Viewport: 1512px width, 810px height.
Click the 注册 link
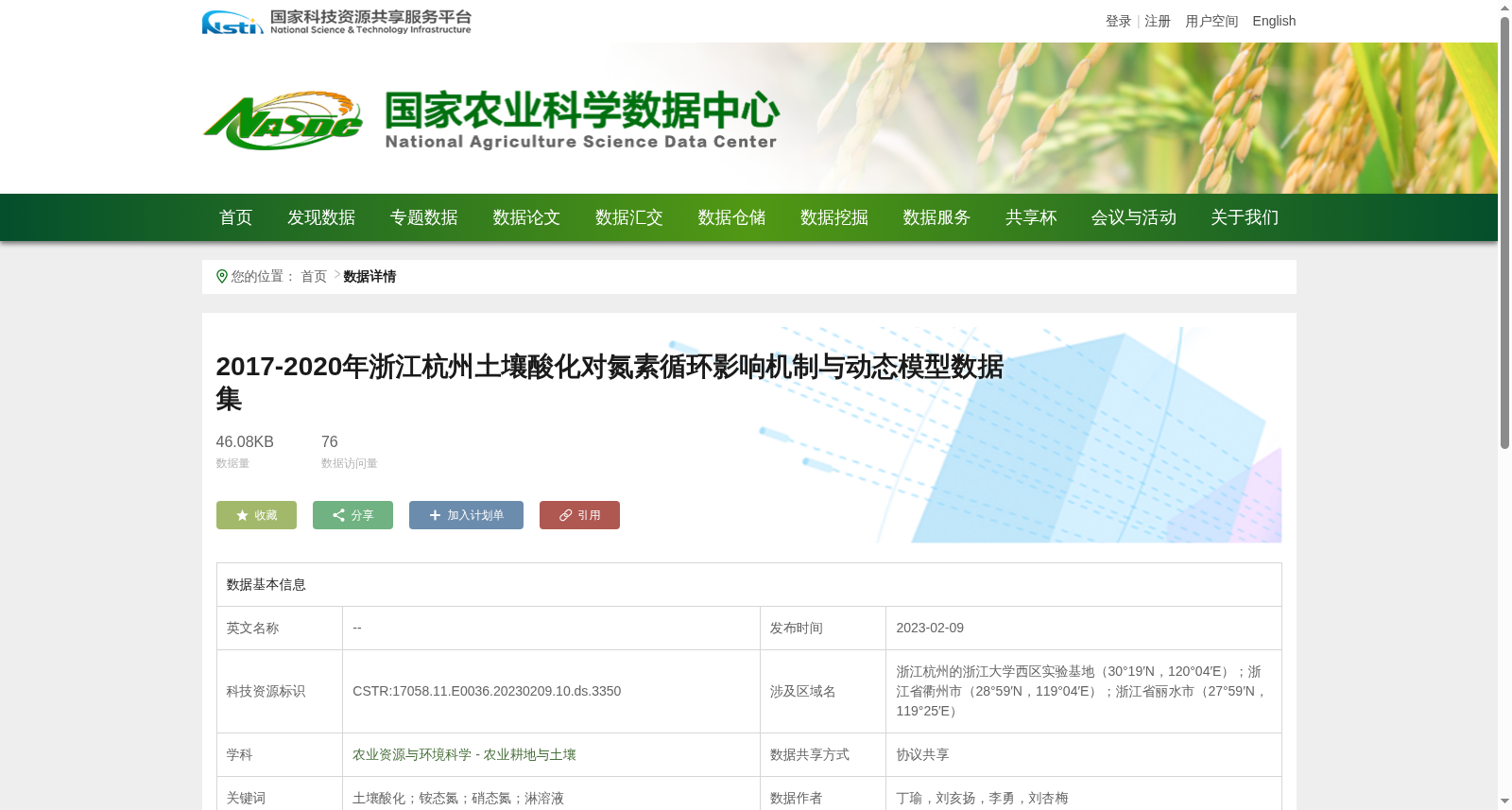coord(1158,21)
